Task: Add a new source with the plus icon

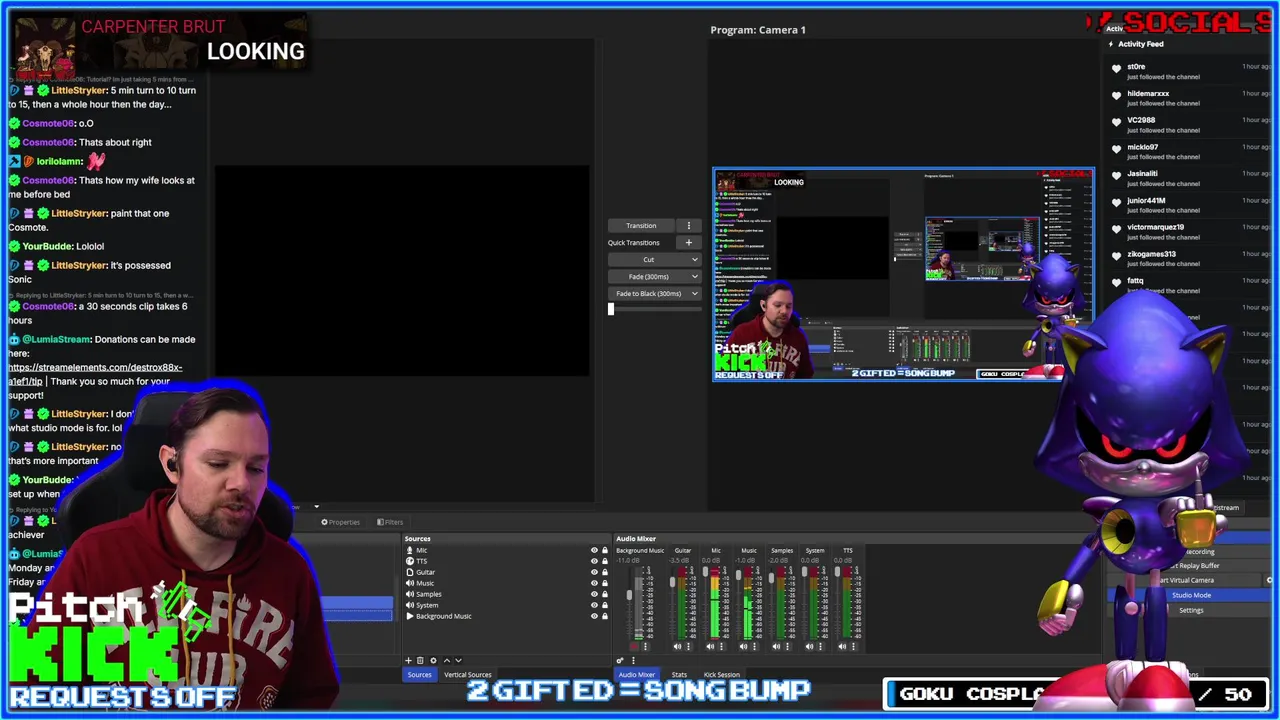Action: pyautogui.click(x=408, y=660)
